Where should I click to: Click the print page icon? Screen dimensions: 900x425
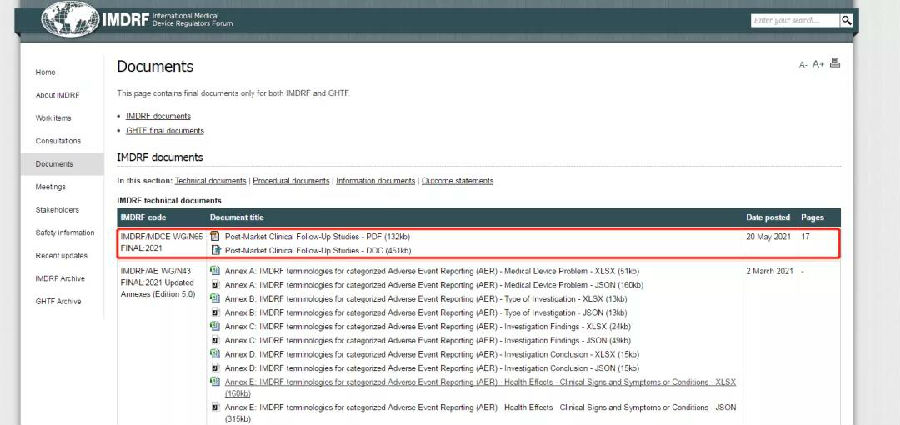(835, 63)
